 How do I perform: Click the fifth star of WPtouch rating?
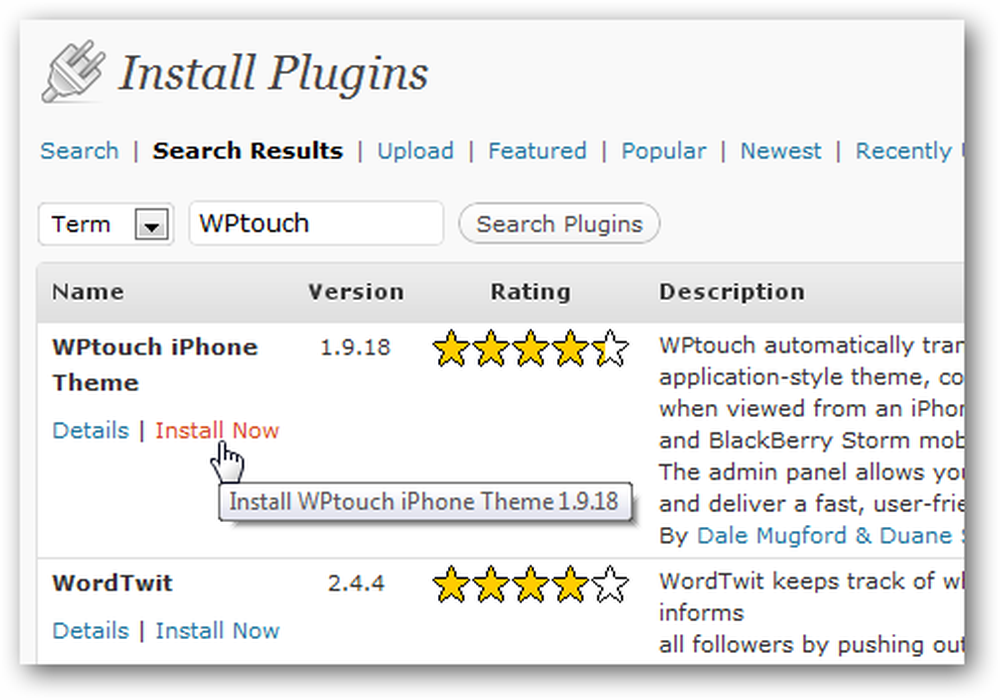click(x=610, y=348)
